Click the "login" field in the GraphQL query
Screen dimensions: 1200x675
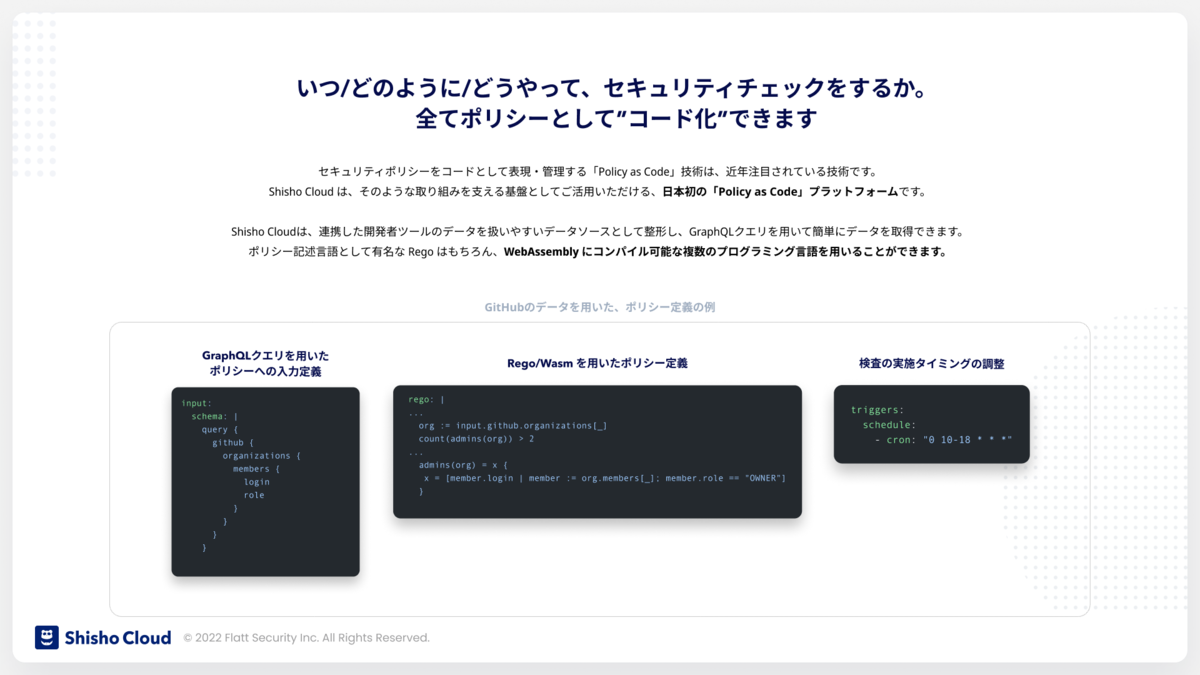[x=257, y=481]
